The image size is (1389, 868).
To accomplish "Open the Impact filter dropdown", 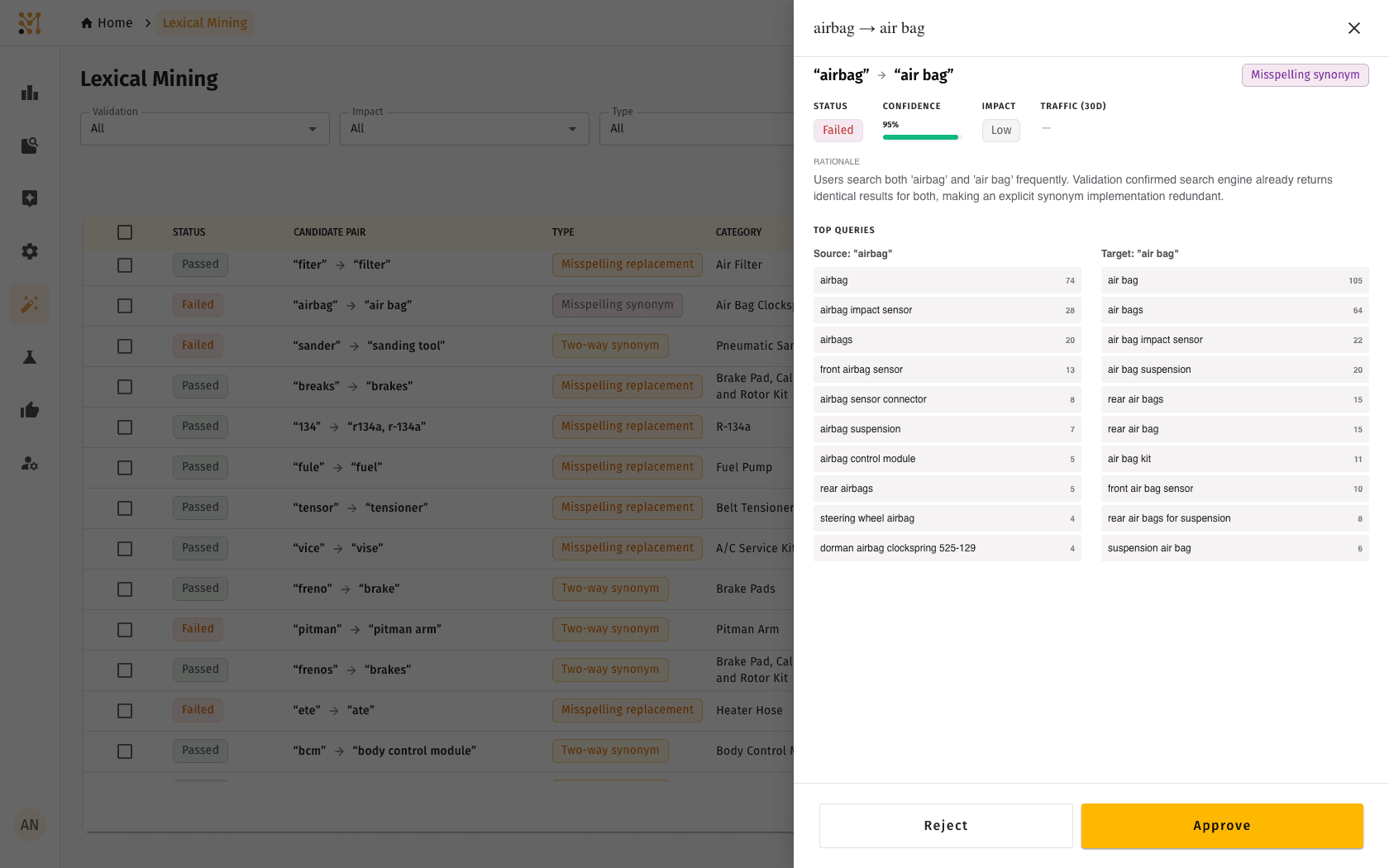I will coord(465,129).
